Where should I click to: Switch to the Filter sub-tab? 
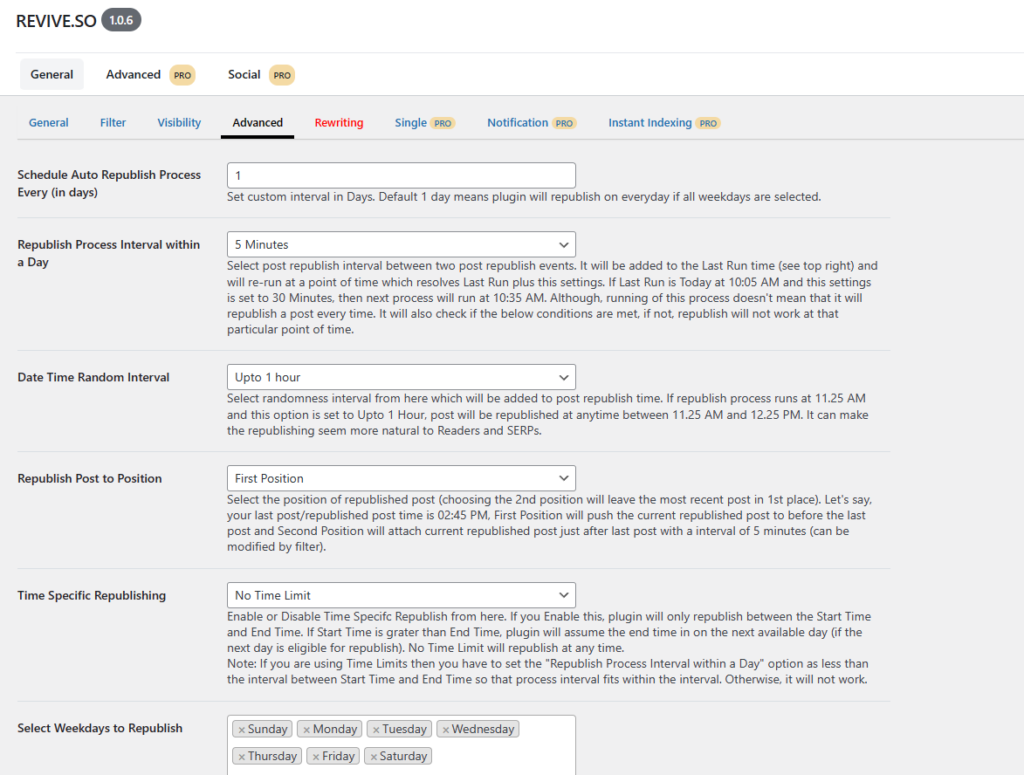pyautogui.click(x=113, y=123)
